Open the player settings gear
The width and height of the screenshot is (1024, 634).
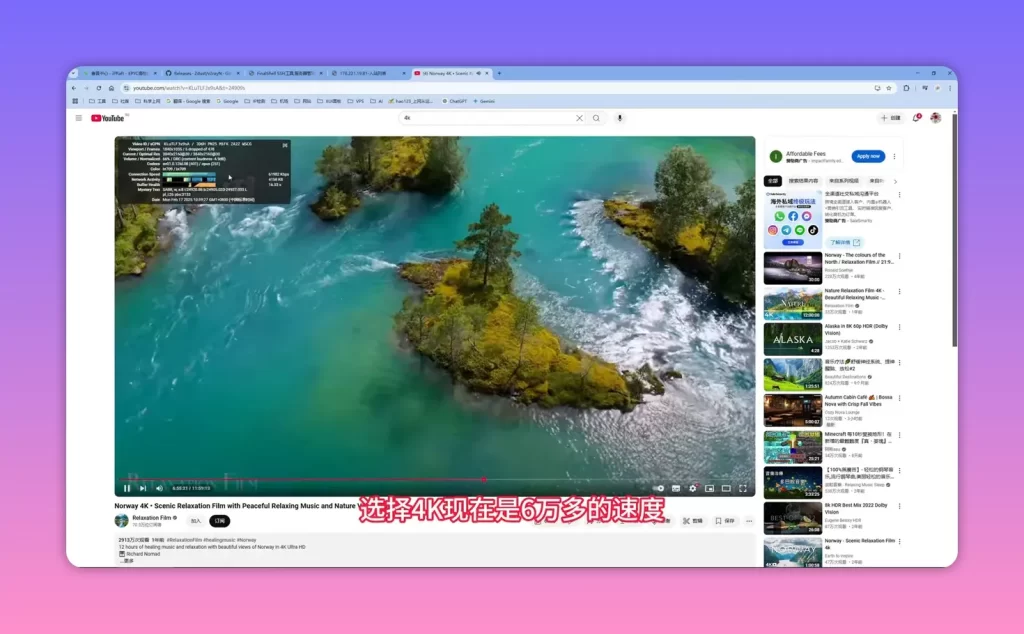tap(692, 488)
